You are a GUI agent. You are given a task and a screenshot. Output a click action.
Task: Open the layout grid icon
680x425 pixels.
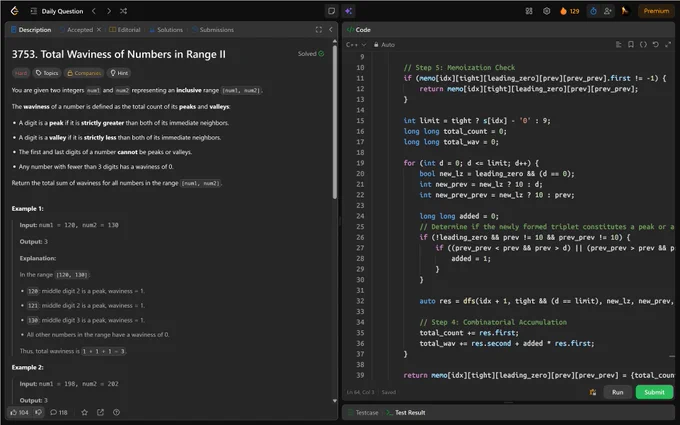(529, 11)
